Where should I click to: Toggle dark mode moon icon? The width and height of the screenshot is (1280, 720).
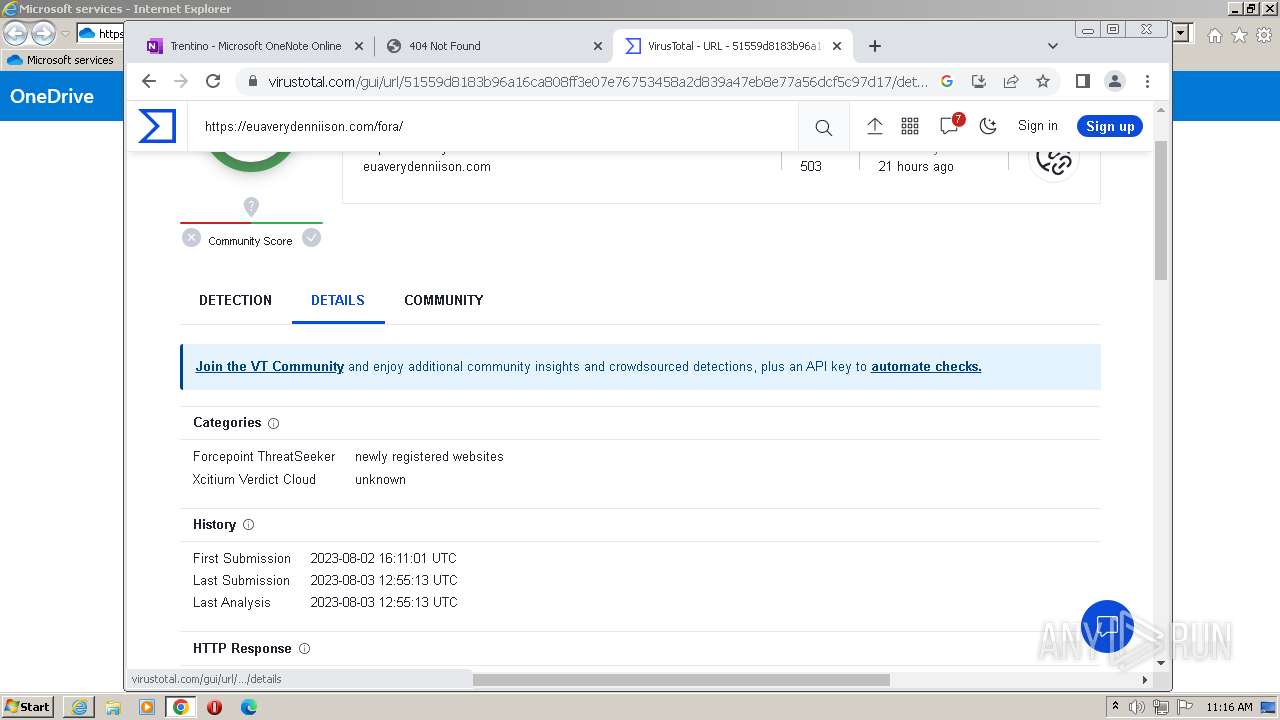pos(988,126)
